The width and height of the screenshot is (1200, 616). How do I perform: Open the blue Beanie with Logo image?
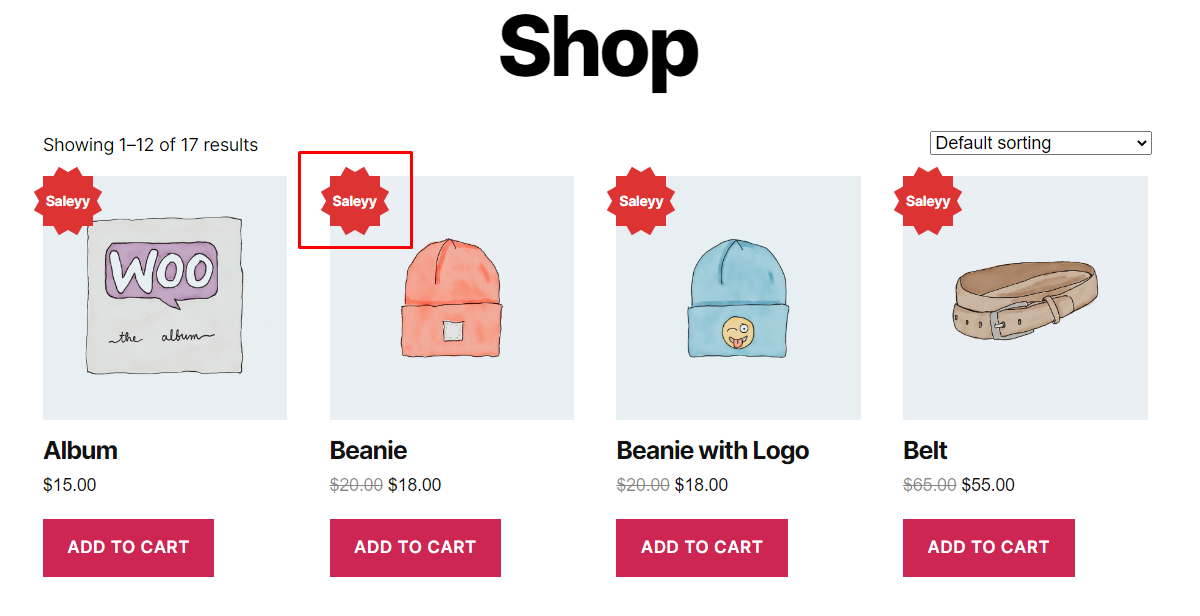click(738, 296)
